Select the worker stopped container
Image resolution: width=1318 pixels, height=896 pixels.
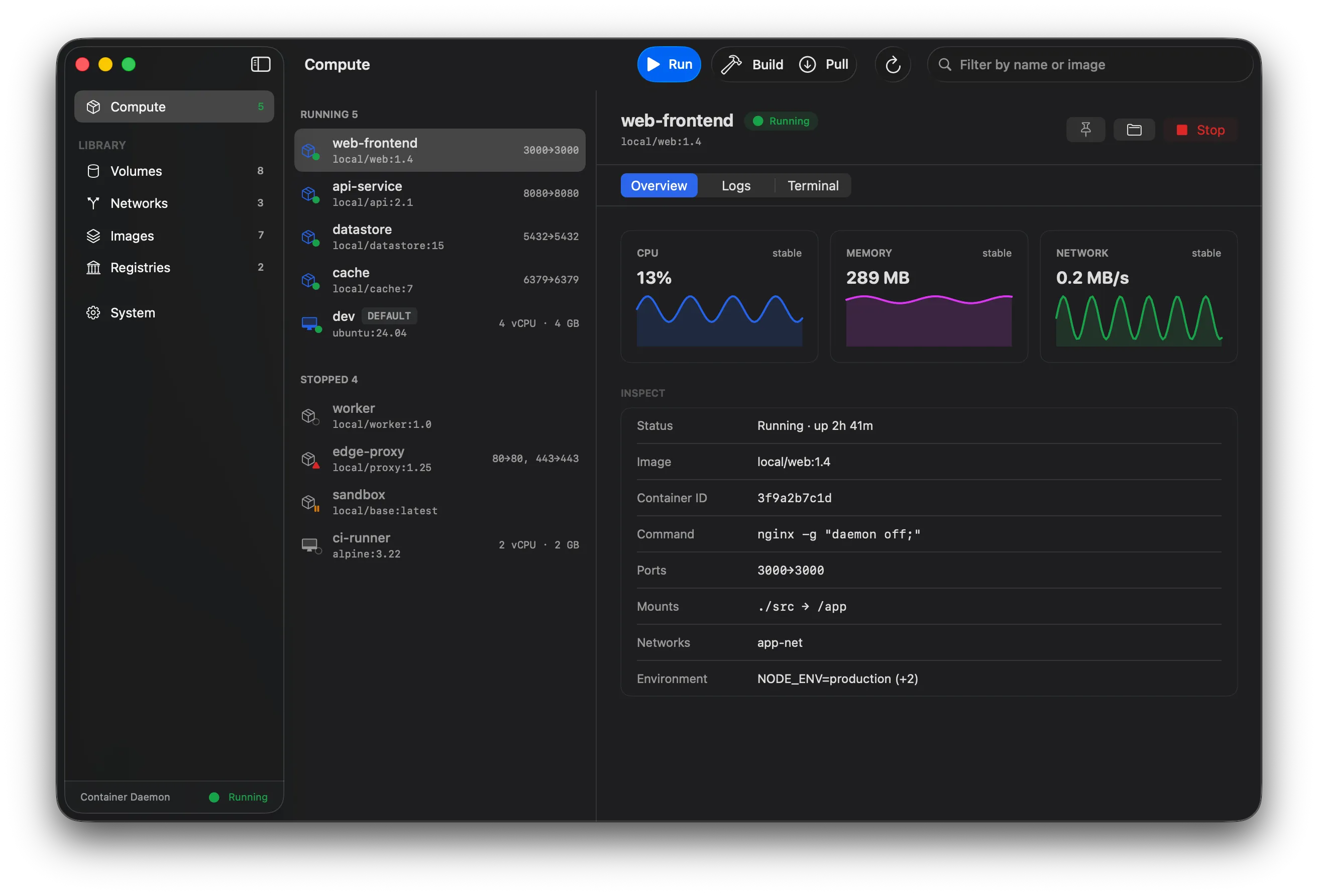440,416
